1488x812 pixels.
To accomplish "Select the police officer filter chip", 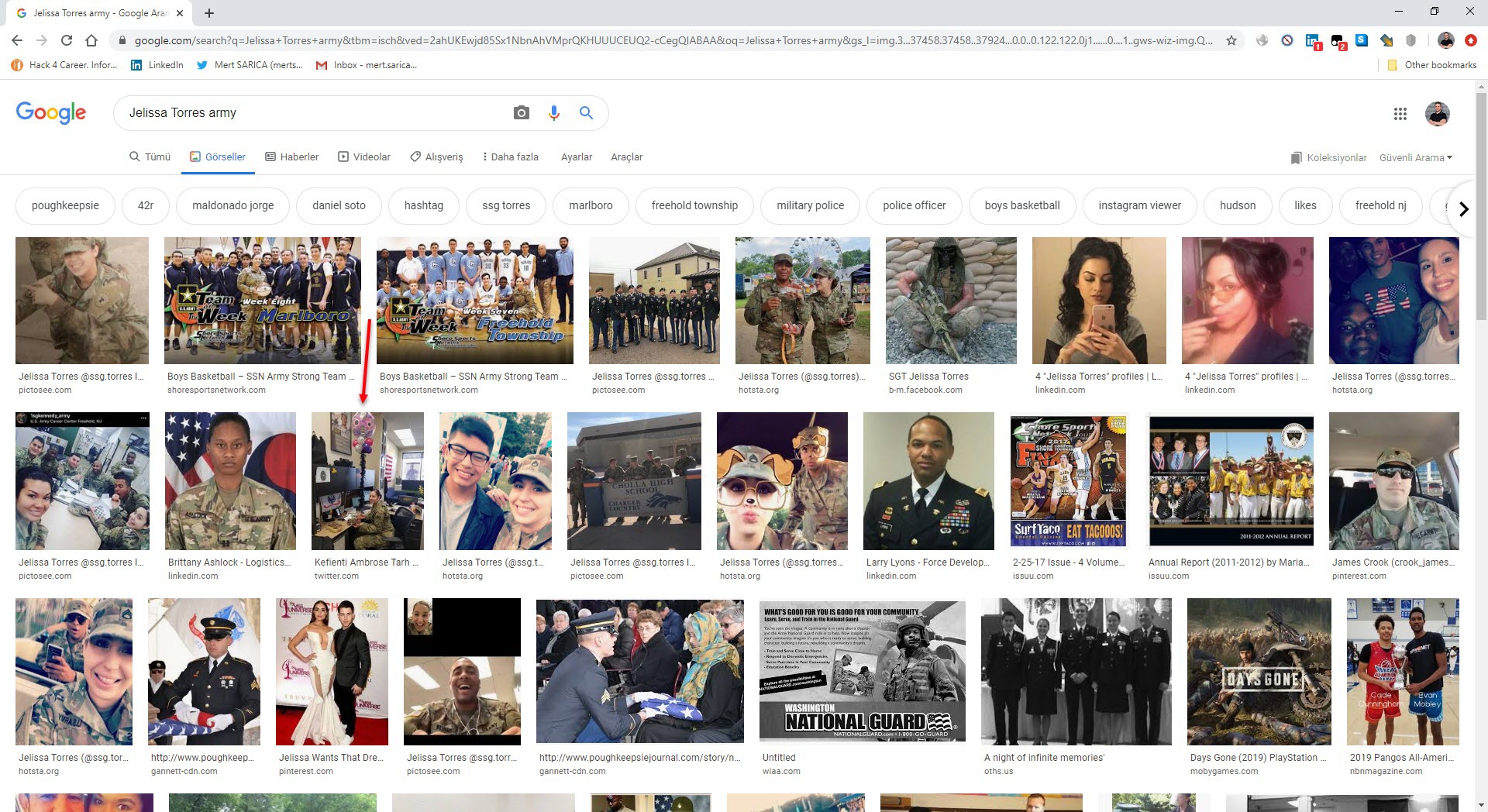I will tap(914, 205).
